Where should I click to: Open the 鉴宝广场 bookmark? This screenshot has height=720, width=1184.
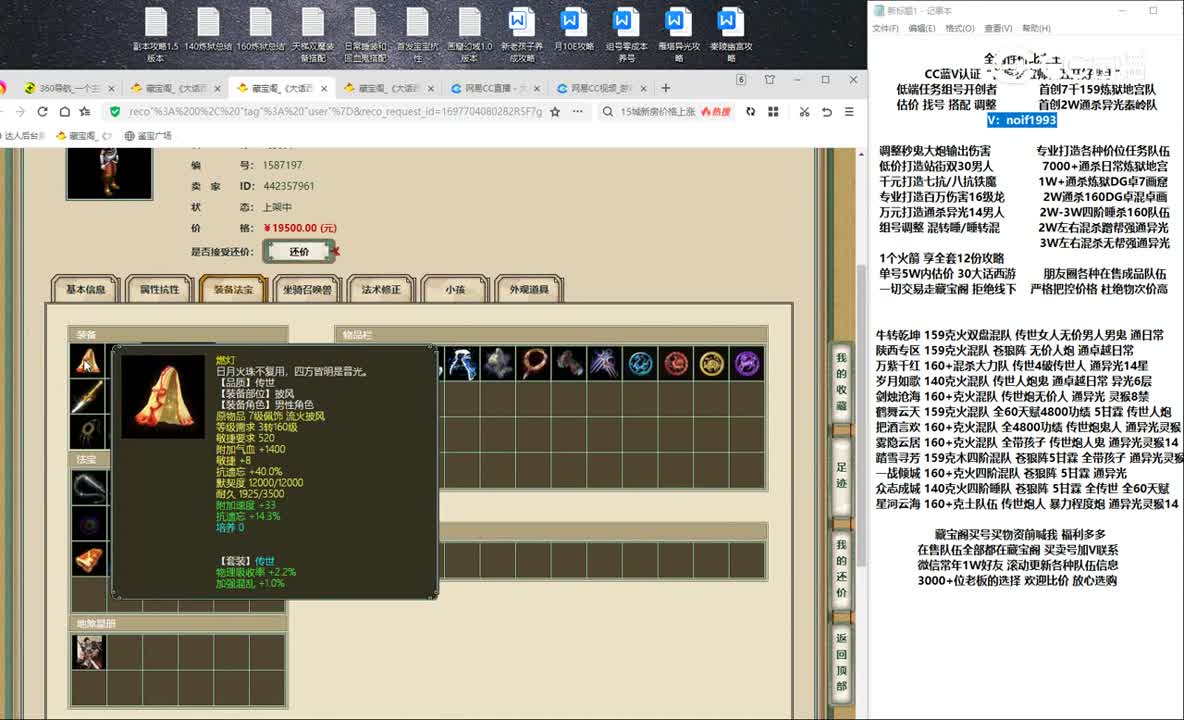pyautogui.click(x=148, y=136)
